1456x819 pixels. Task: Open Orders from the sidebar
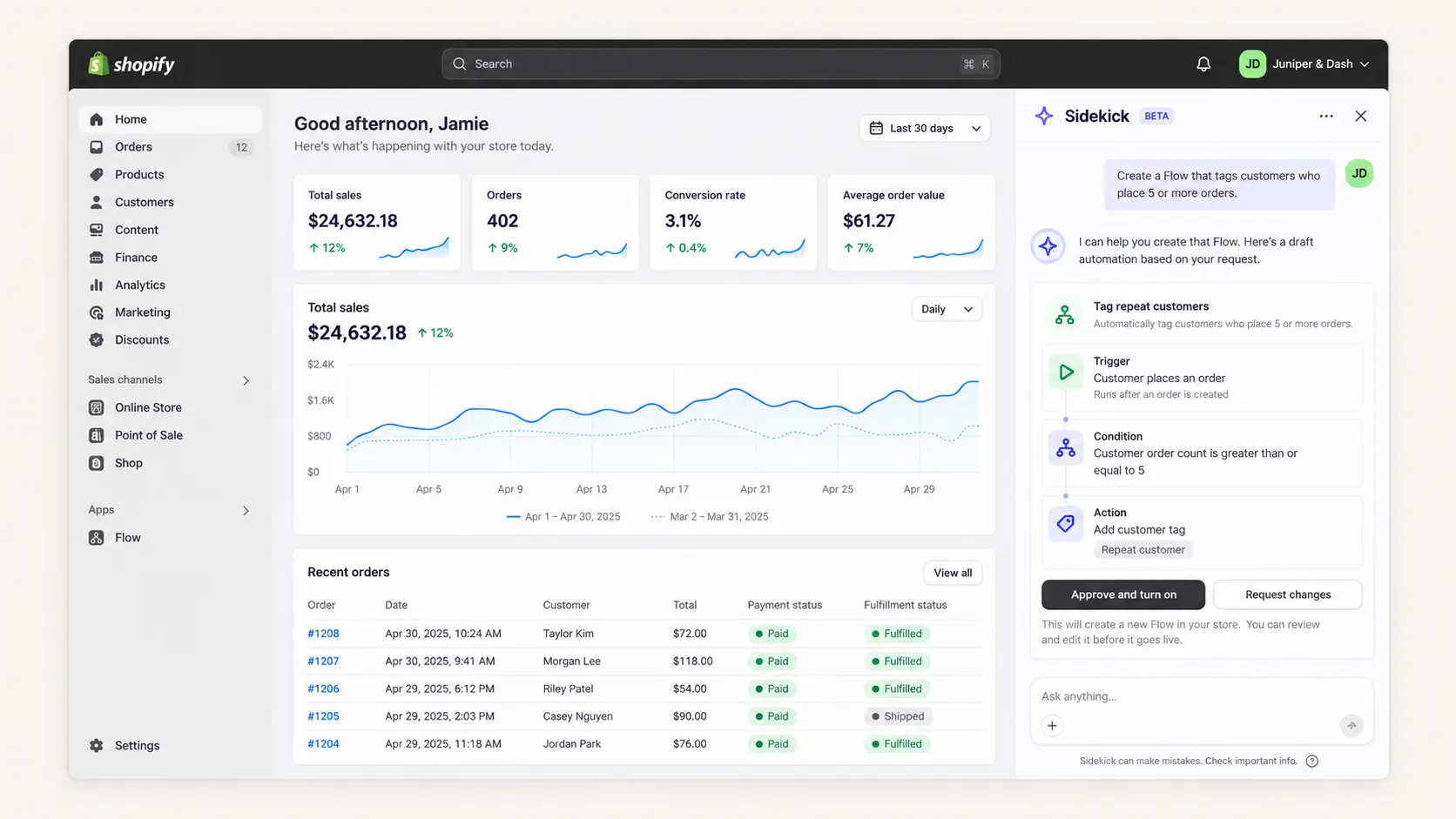point(170,147)
